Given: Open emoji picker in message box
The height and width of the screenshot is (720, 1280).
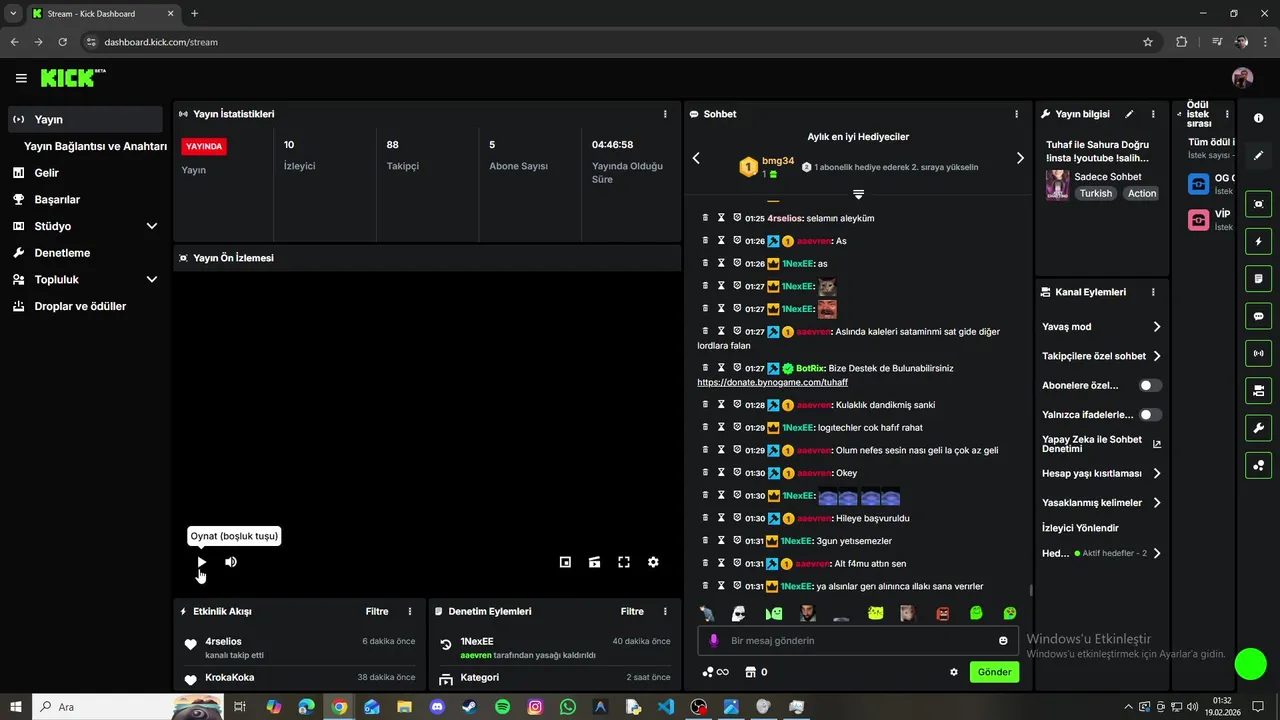Looking at the screenshot, I should click(1003, 641).
